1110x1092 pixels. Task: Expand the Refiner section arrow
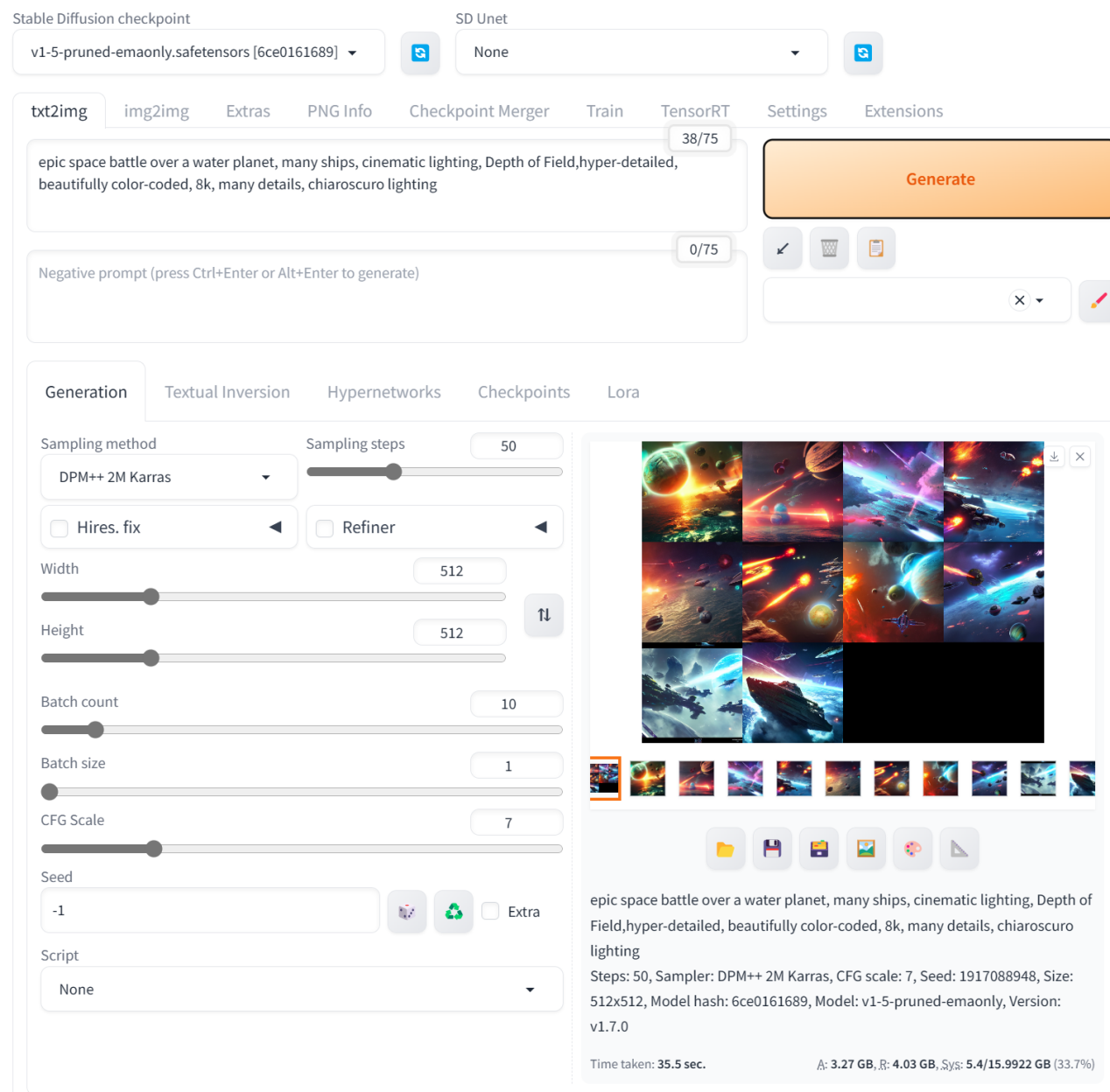point(541,527)
